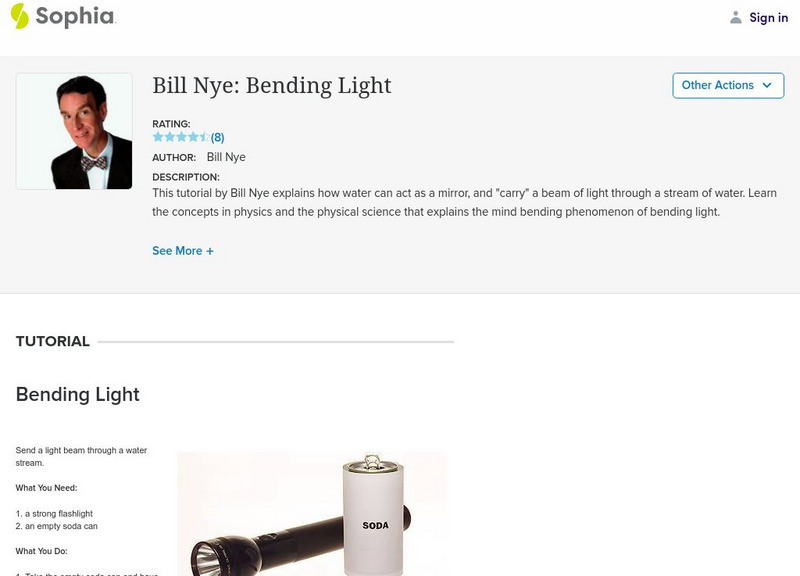
Task: Click the Sign in link
Action: 769,17
